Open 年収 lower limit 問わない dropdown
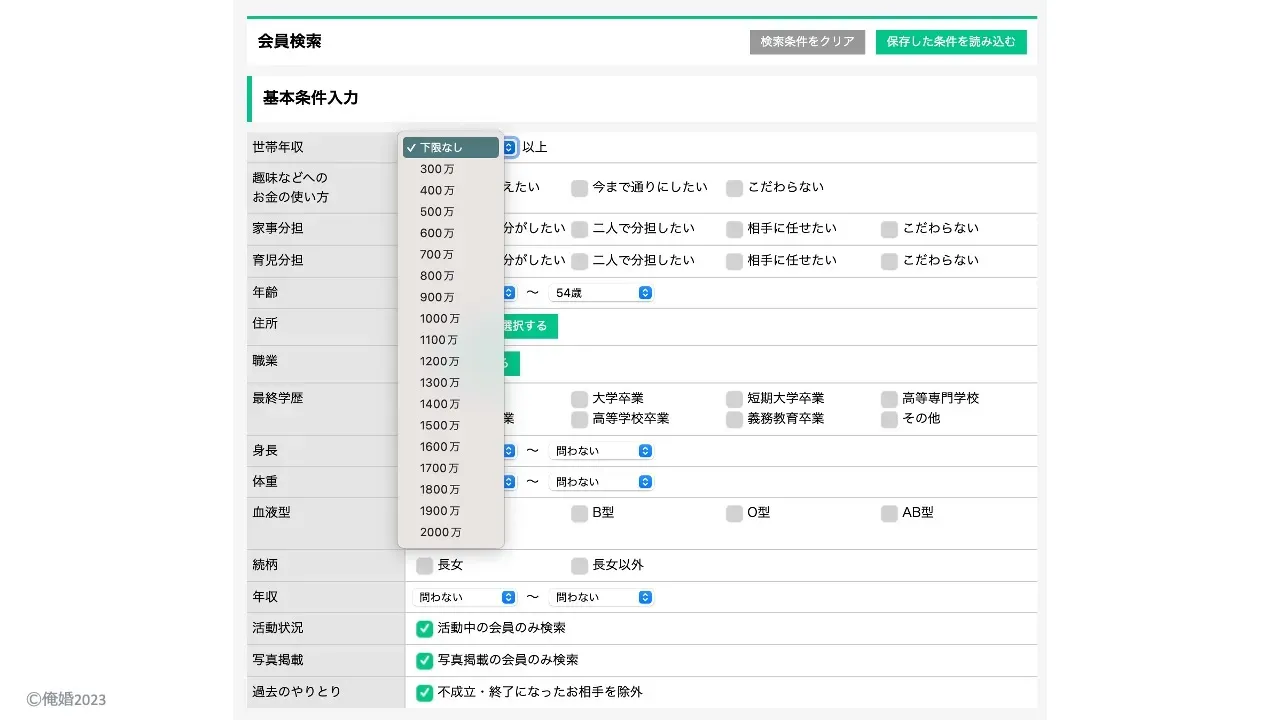Viewport: 1280px width, 720px height. tap(465, 597)
